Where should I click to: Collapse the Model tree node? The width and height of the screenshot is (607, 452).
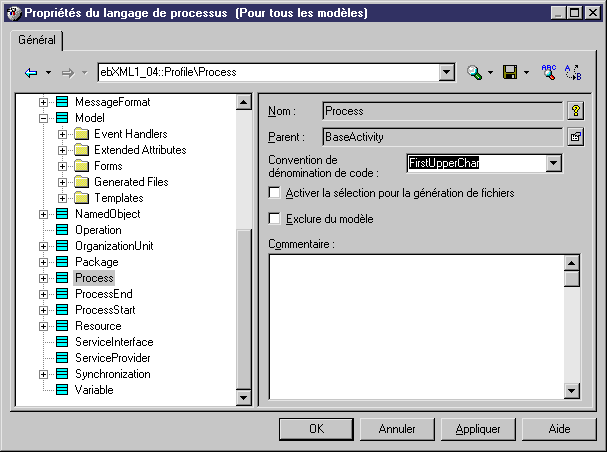pos(43,118)
